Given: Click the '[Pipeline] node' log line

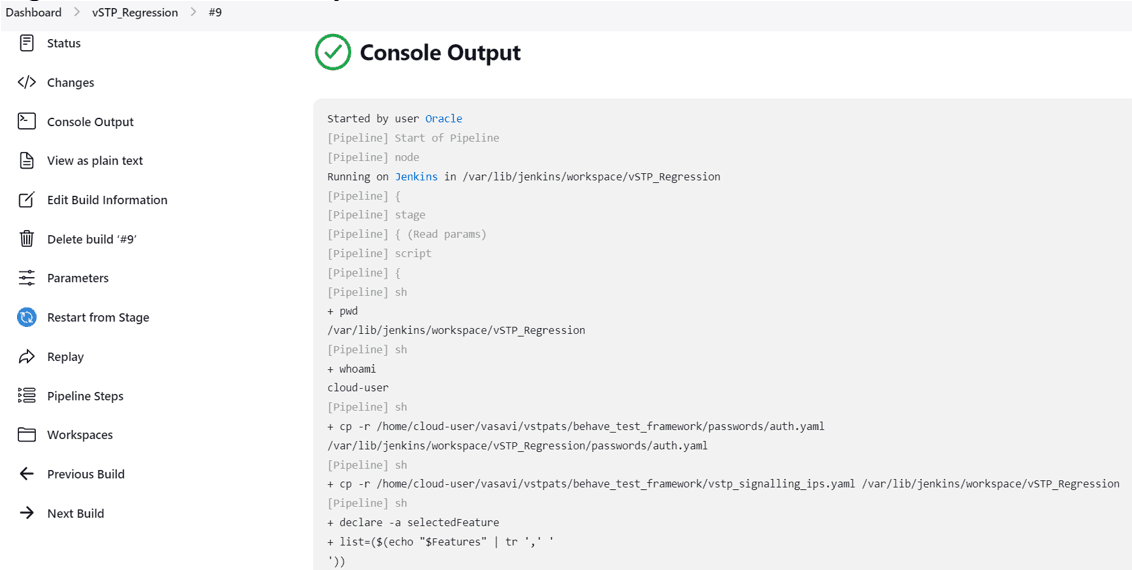Looking at the screenshot, I should click(x=373, y=157).
